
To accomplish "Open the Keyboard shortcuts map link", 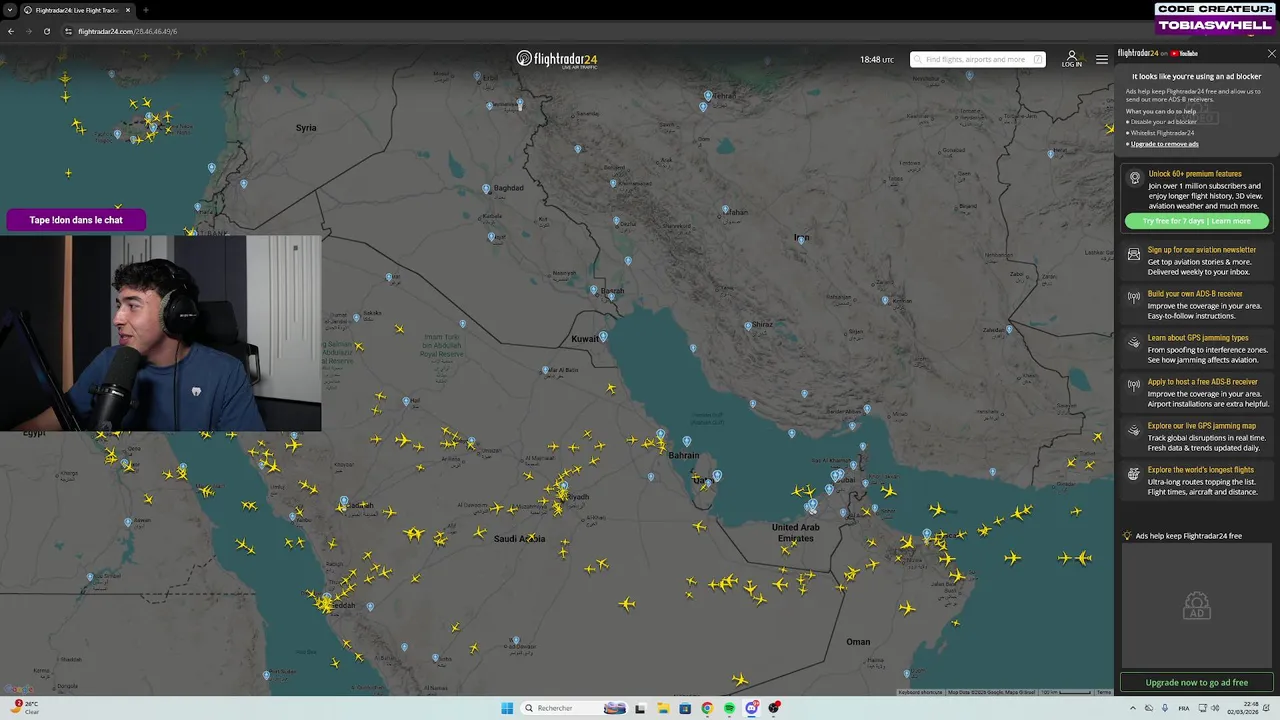I will tap(920, 692).
